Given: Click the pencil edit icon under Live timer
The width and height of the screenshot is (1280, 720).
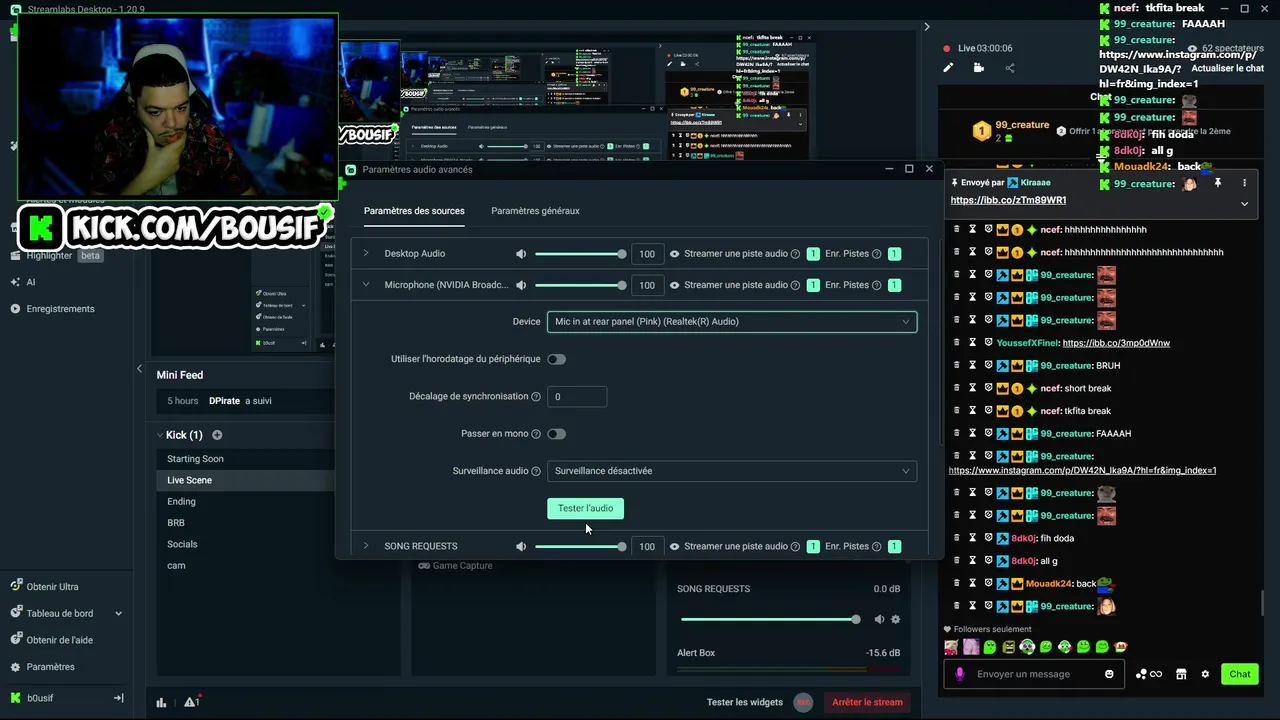Looking at the screenshot, I should click(x=948, y=68).
